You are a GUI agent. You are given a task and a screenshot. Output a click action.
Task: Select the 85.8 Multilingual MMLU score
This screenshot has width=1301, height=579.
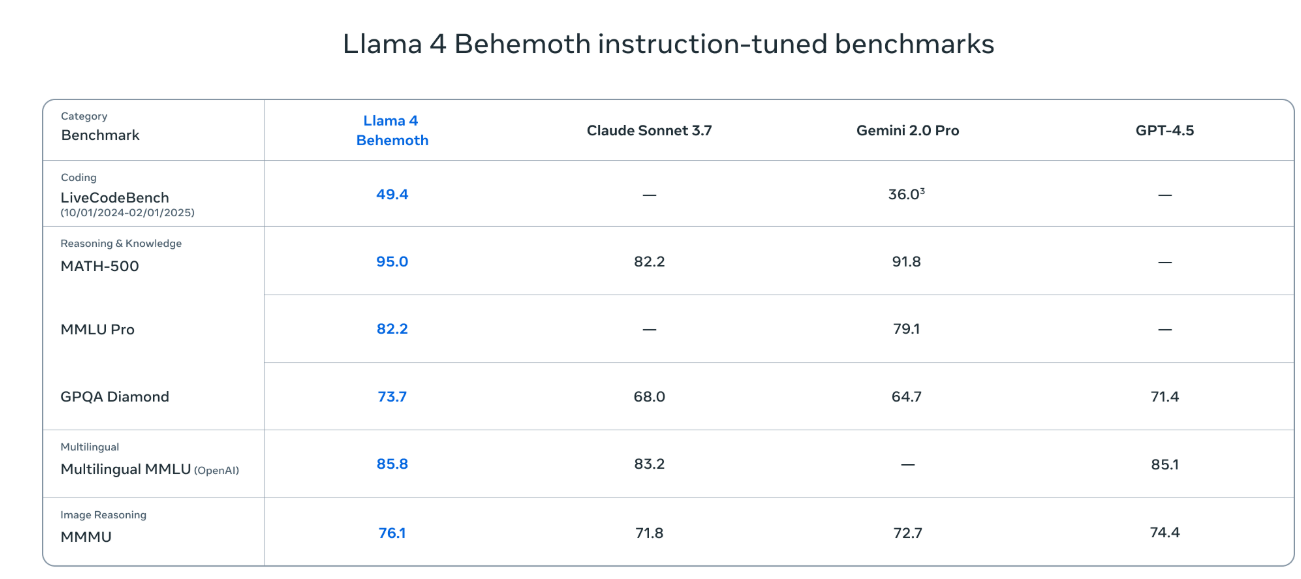pos(392,464)
